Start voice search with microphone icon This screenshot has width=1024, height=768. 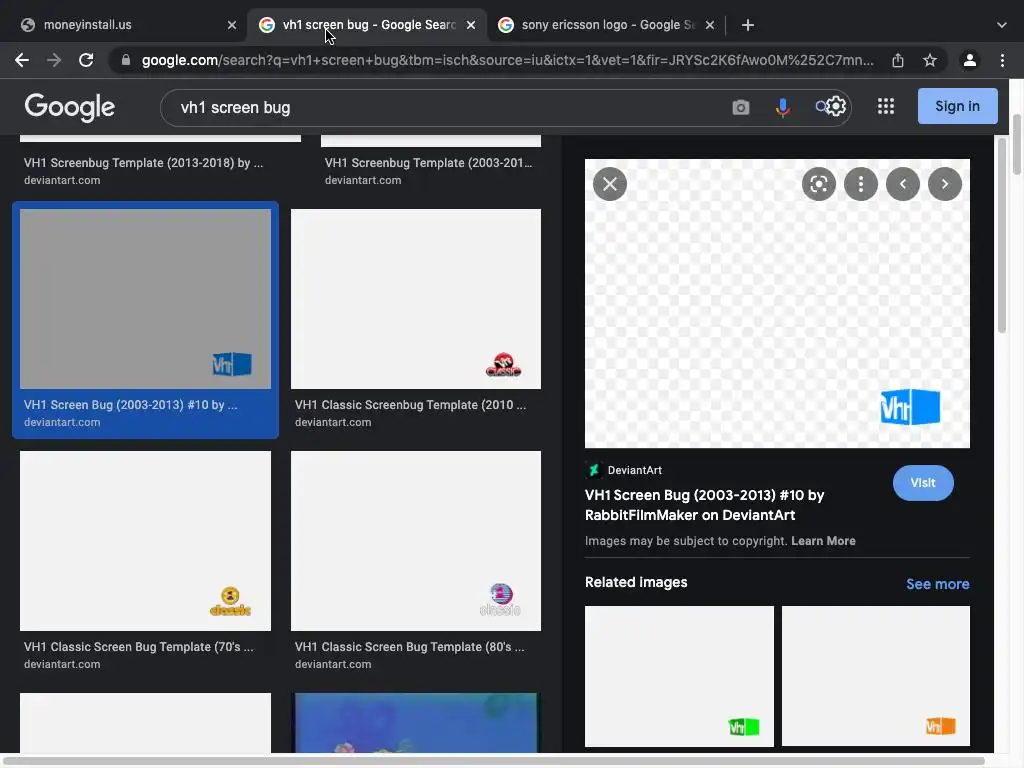tap(782, 107)
